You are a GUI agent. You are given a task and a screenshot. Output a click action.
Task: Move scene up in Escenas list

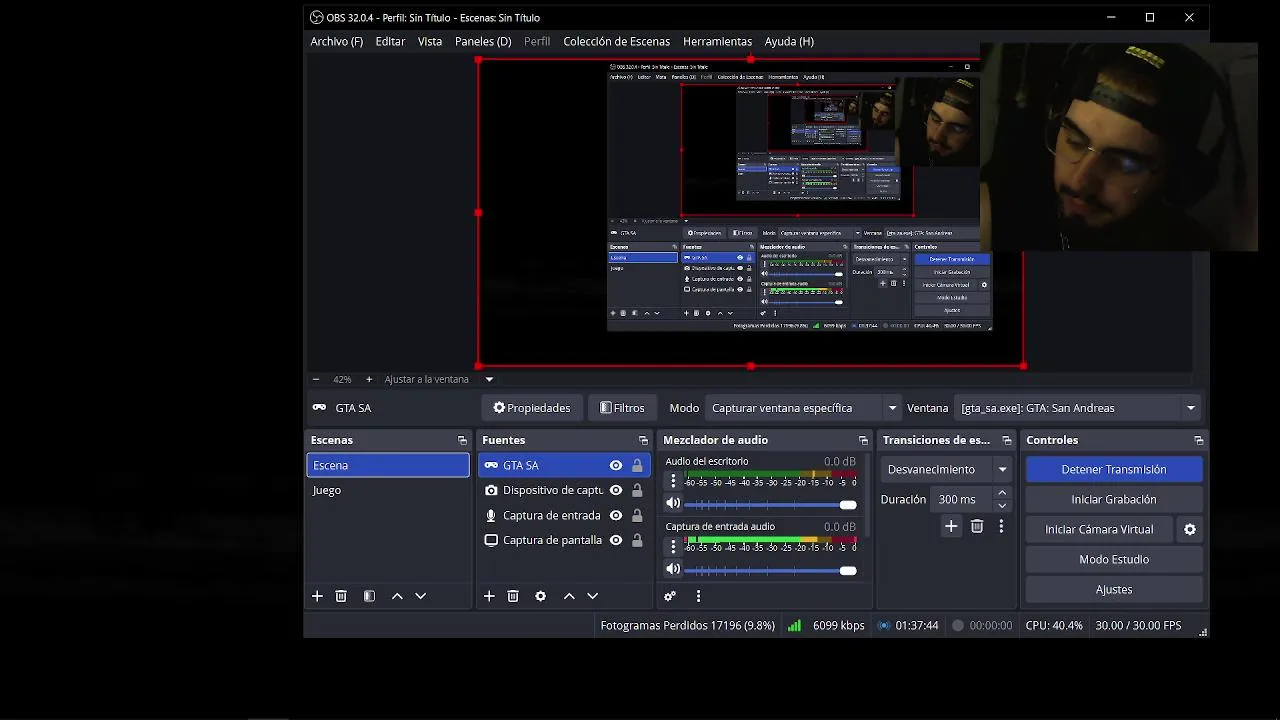tap(397, 596)
